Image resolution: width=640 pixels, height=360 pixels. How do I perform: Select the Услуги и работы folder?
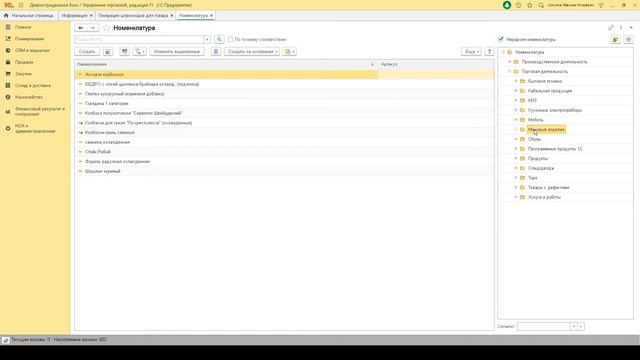(544, 197)
